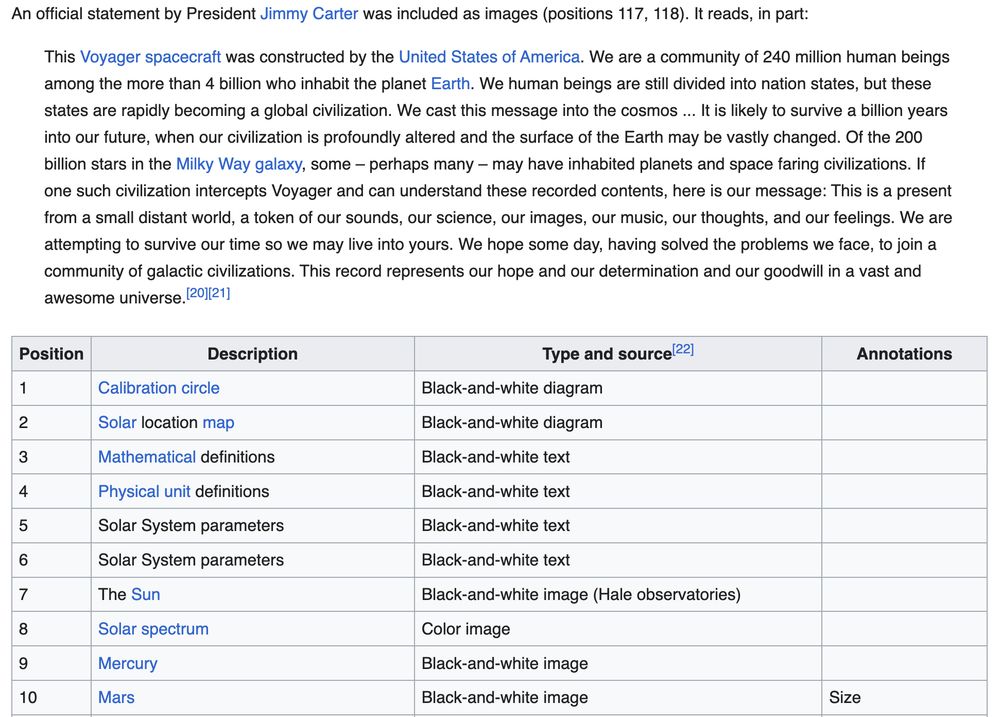
Task: Click the Black-and-white diagram cell in row 2
Action: click(x=617, y=422)
